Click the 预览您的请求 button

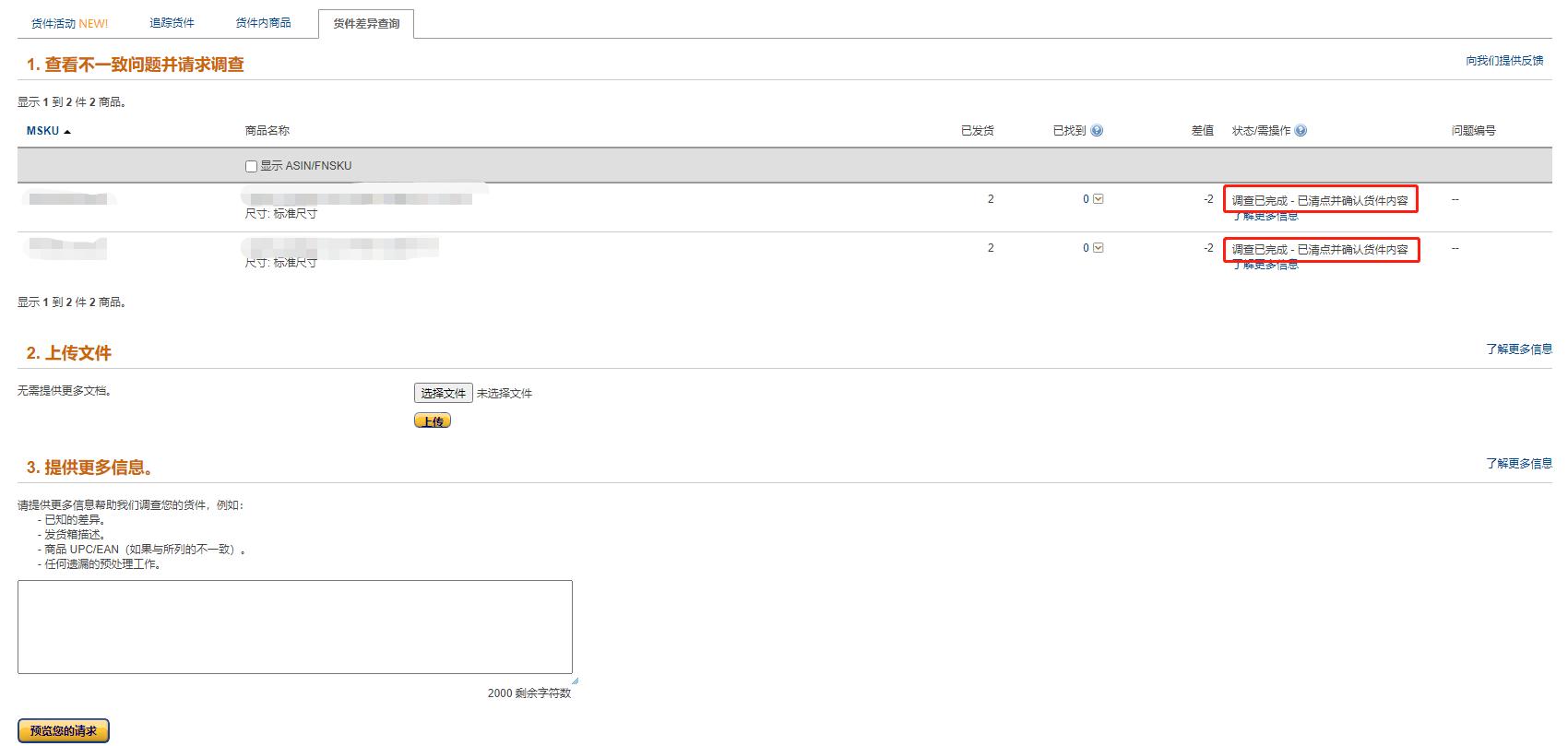(64, 731)
